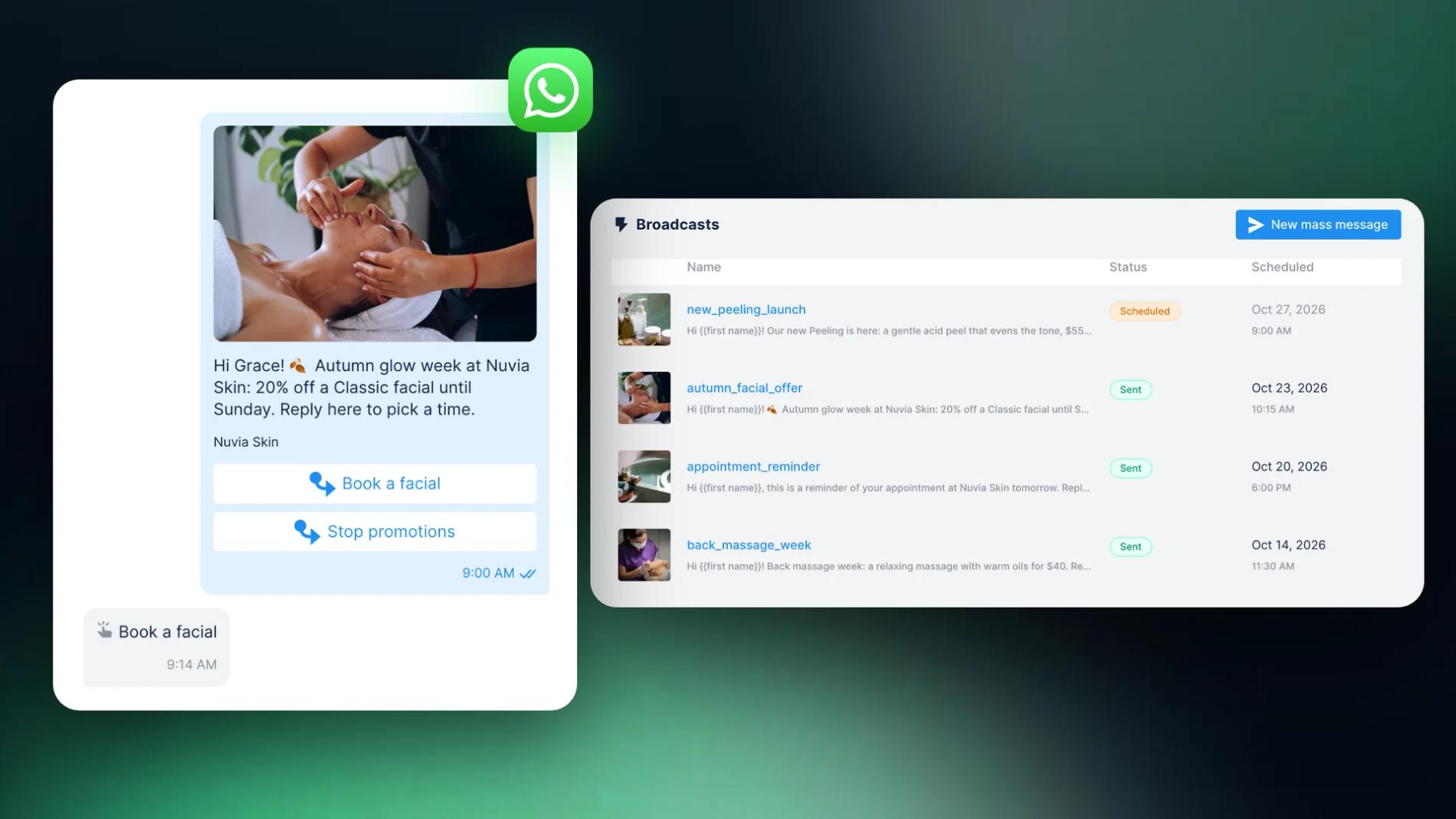This screenshot has width=1456, height=819.
Task: Click the new_peeling_launch thumbnail
Action: [x=644, y=319]
